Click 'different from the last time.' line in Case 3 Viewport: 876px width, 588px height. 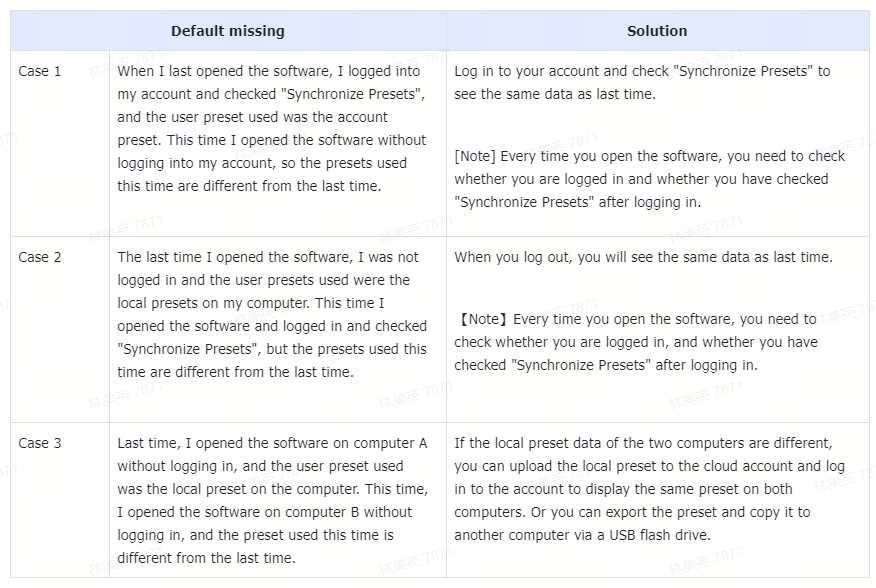206,558
